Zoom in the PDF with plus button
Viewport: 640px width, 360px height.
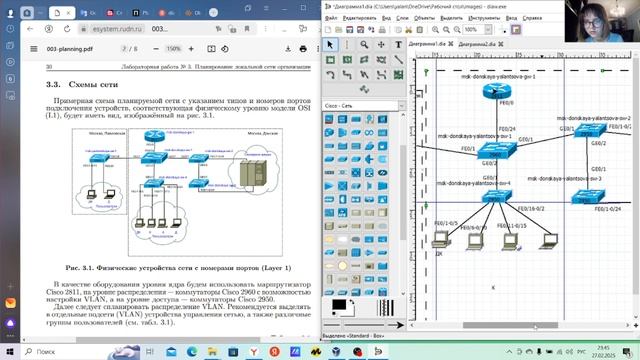coord(191,49)
